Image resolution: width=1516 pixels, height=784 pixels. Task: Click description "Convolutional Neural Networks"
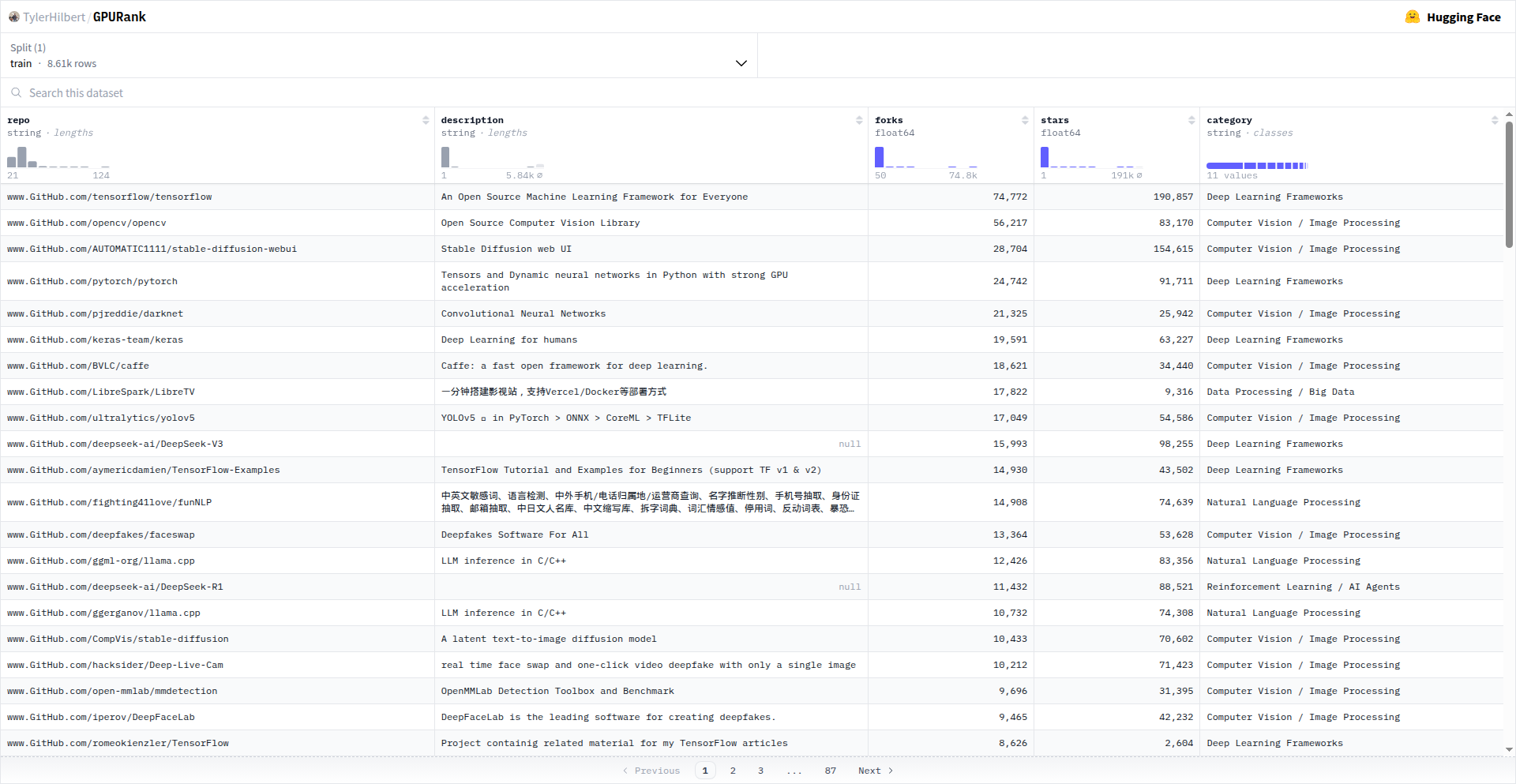(523, 313)
